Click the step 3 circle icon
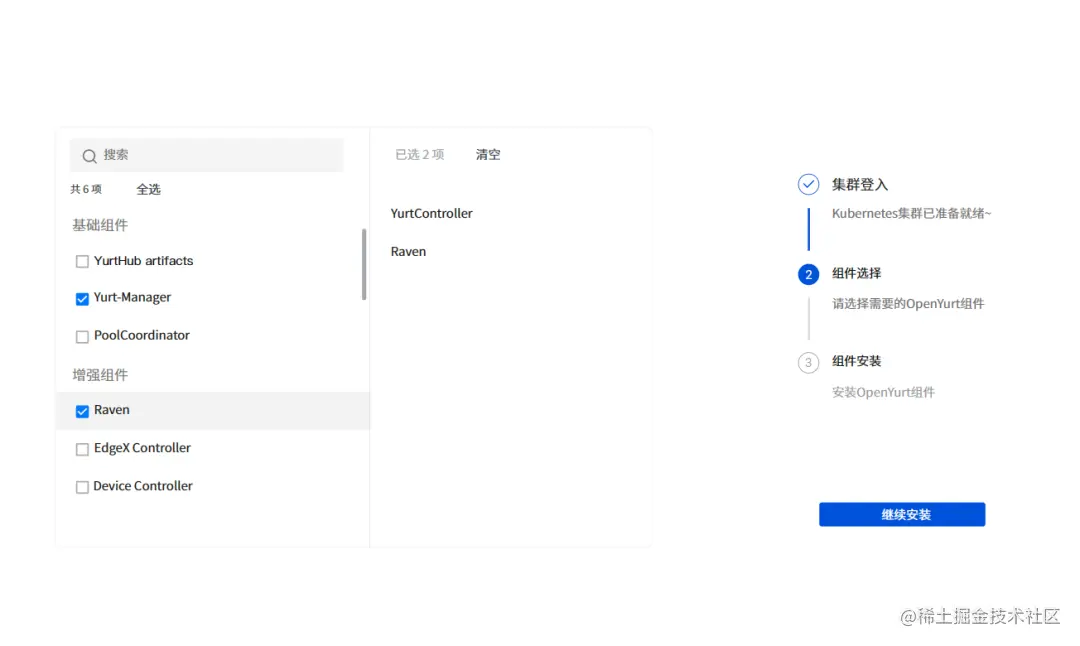The image size is (1080, 646). pos(808,362)
